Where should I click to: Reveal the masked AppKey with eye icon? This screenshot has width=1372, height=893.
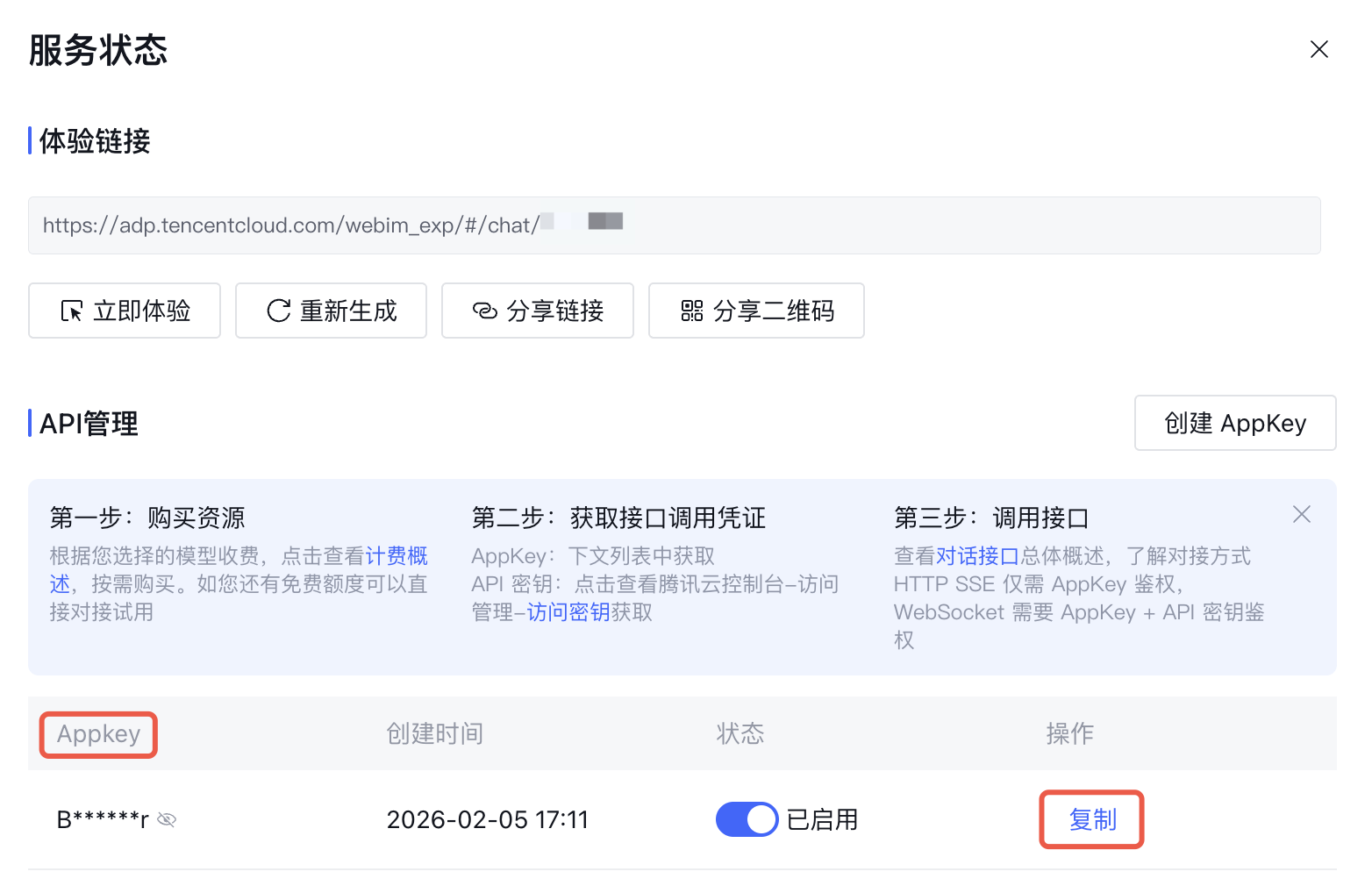167,819
